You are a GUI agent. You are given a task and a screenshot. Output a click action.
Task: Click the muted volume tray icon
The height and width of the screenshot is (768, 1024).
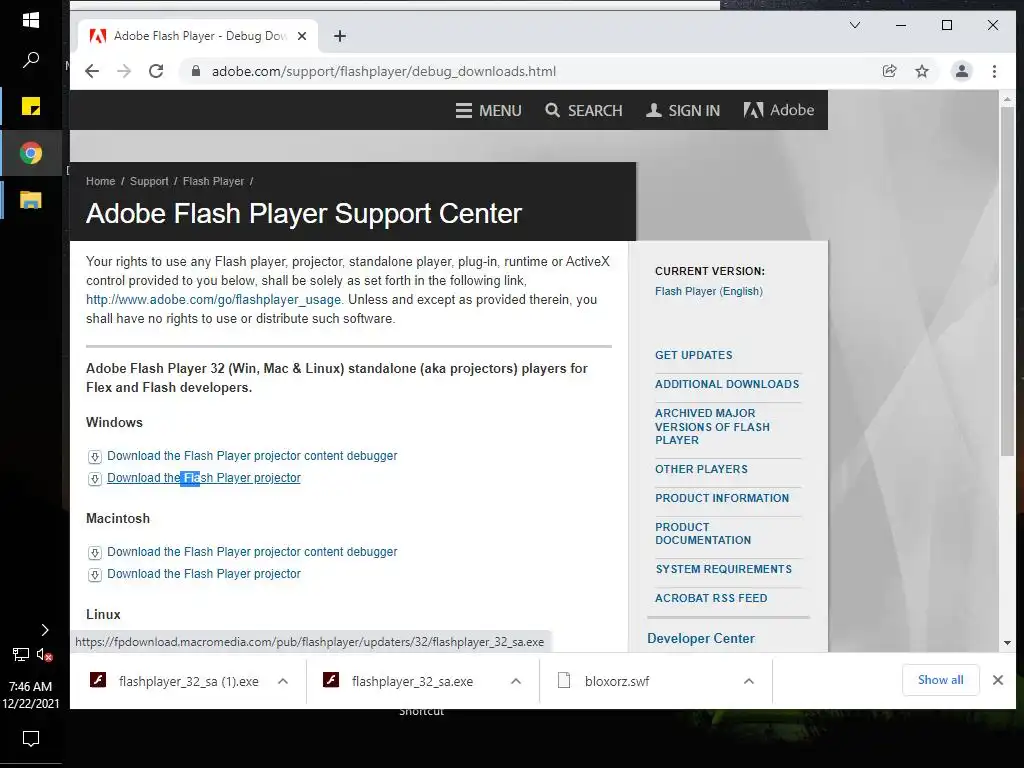tap(44, 654)
